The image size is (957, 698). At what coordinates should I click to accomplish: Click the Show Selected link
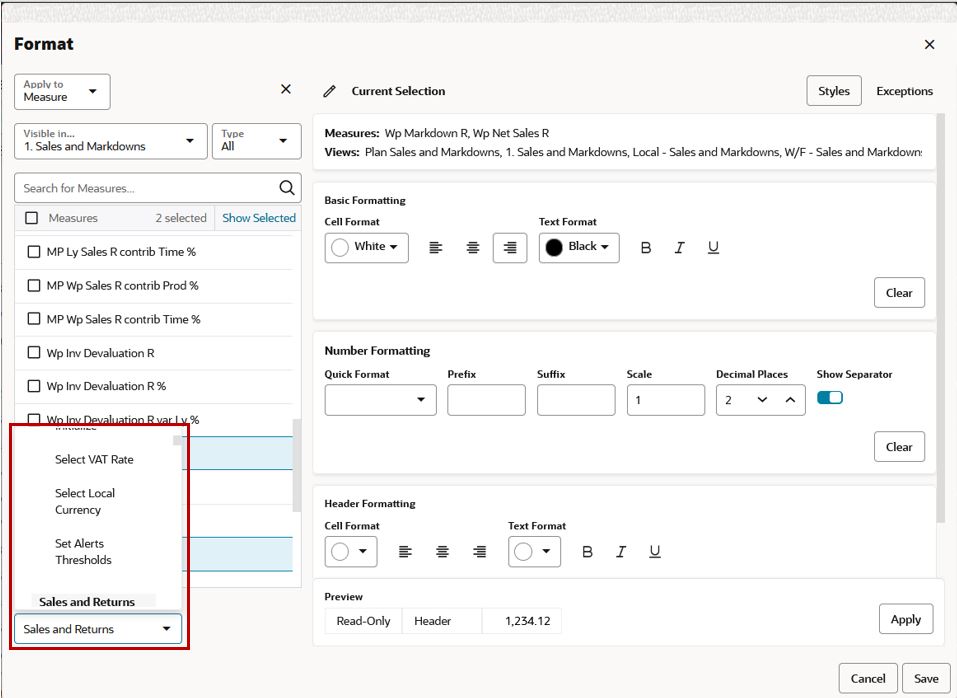pyautogui.click(x=259, y=218)
